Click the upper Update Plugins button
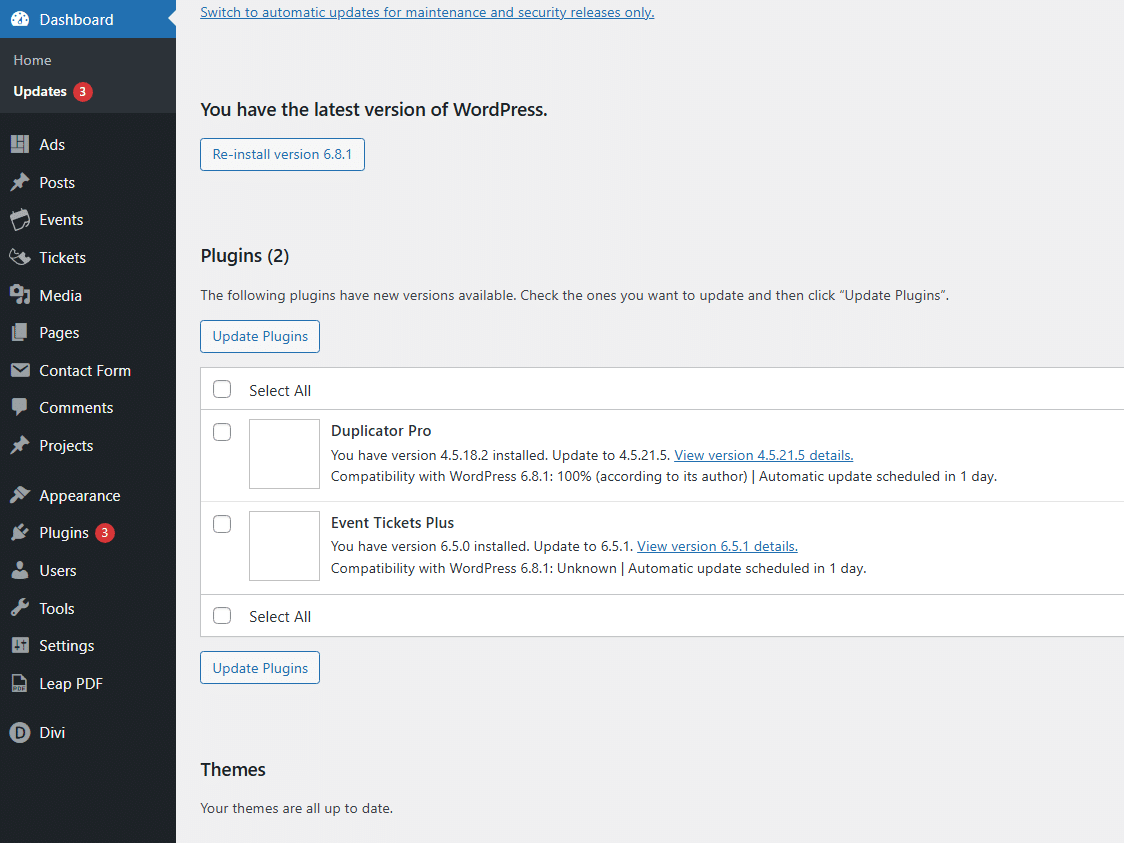1124x843 pixels. [x=260, y=336]
